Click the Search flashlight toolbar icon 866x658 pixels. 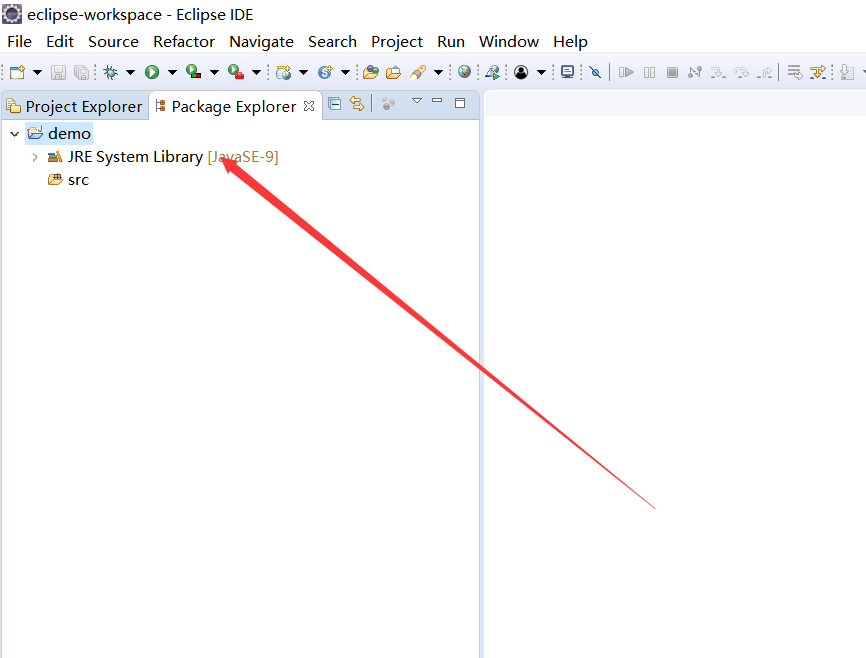418,72
